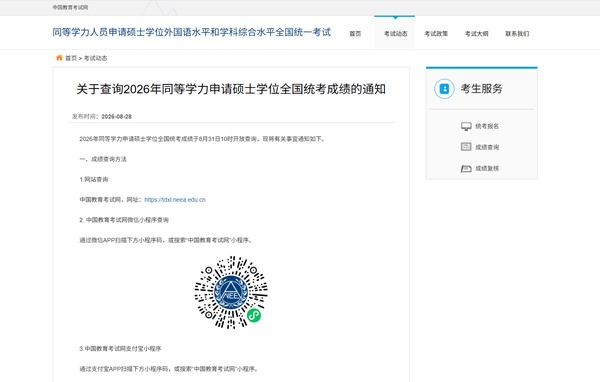Click the document icon beside 成绩查询
This screenshot has height=382, width=600.
(466, 147)
